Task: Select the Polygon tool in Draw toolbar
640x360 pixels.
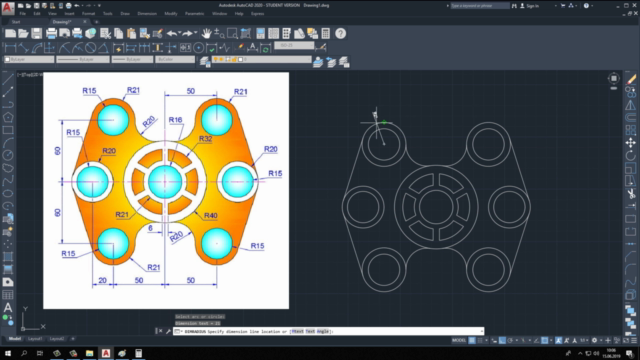Action: click(x=8, y=117)
